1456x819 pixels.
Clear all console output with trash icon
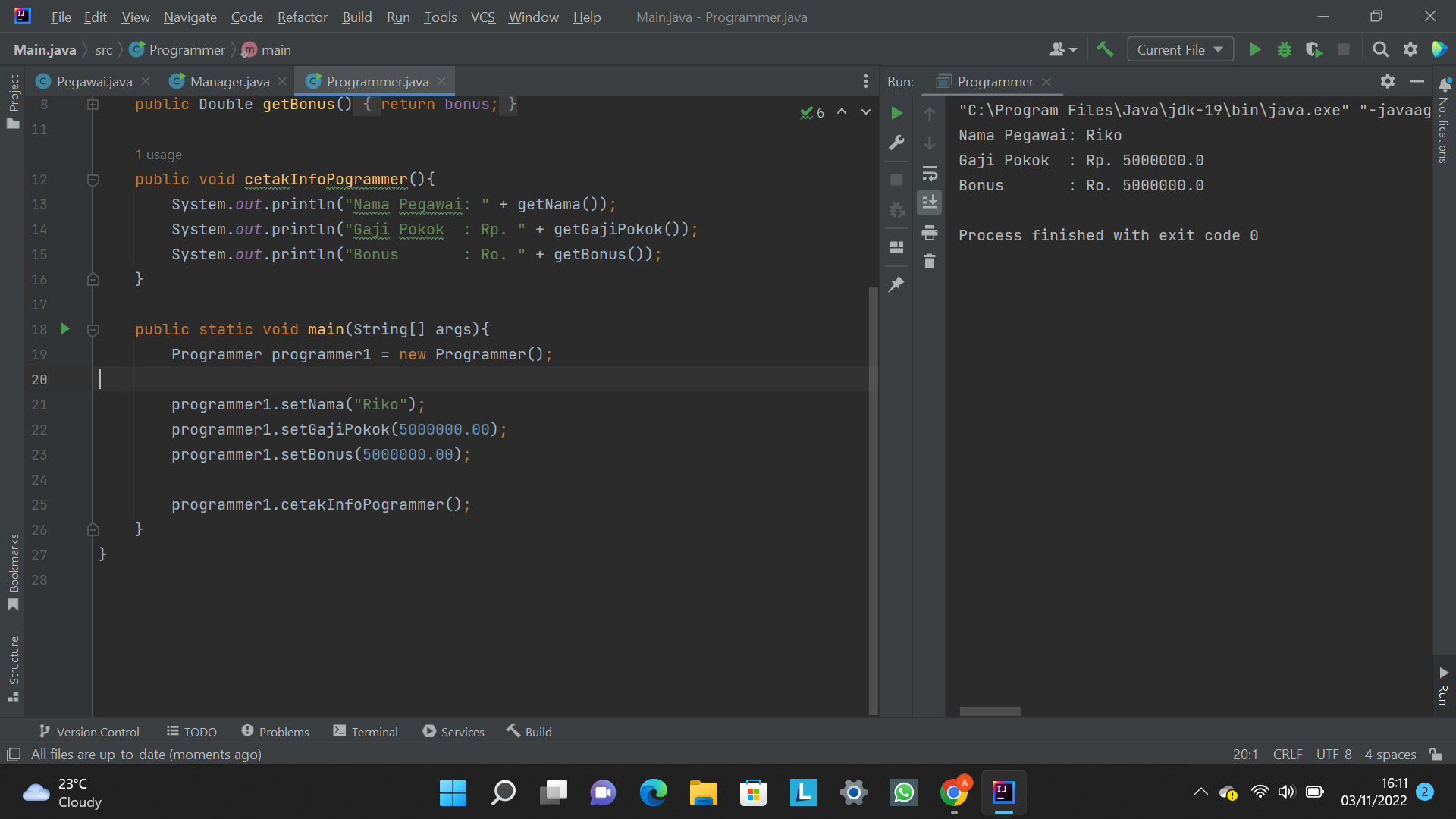(x=930, y=261)
